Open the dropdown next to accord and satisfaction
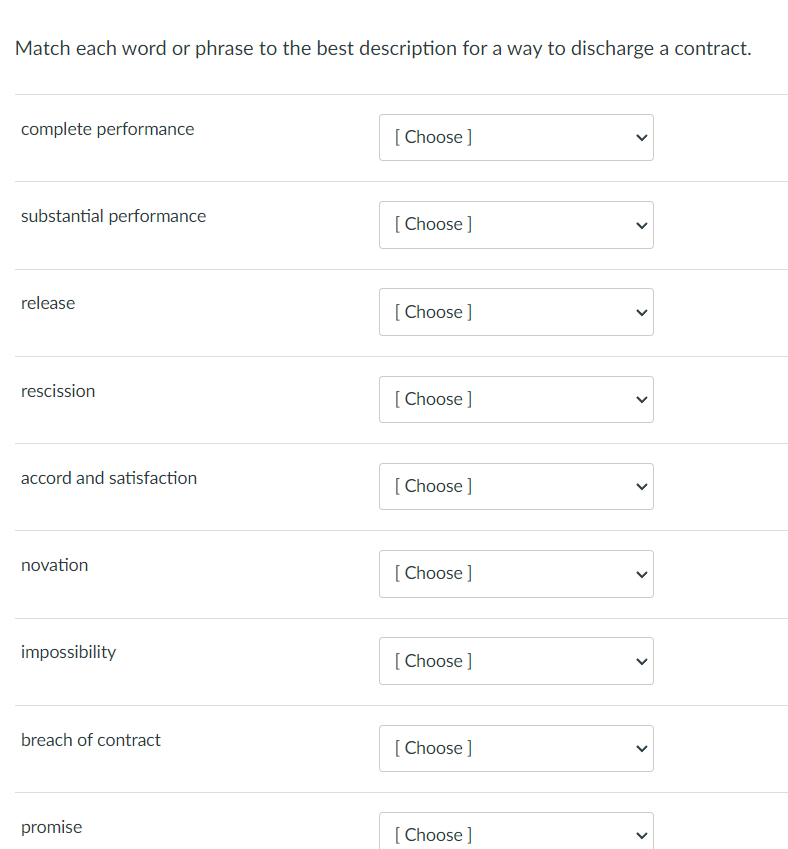This screenshot has width=788, height=849. (x=516, y=486)
